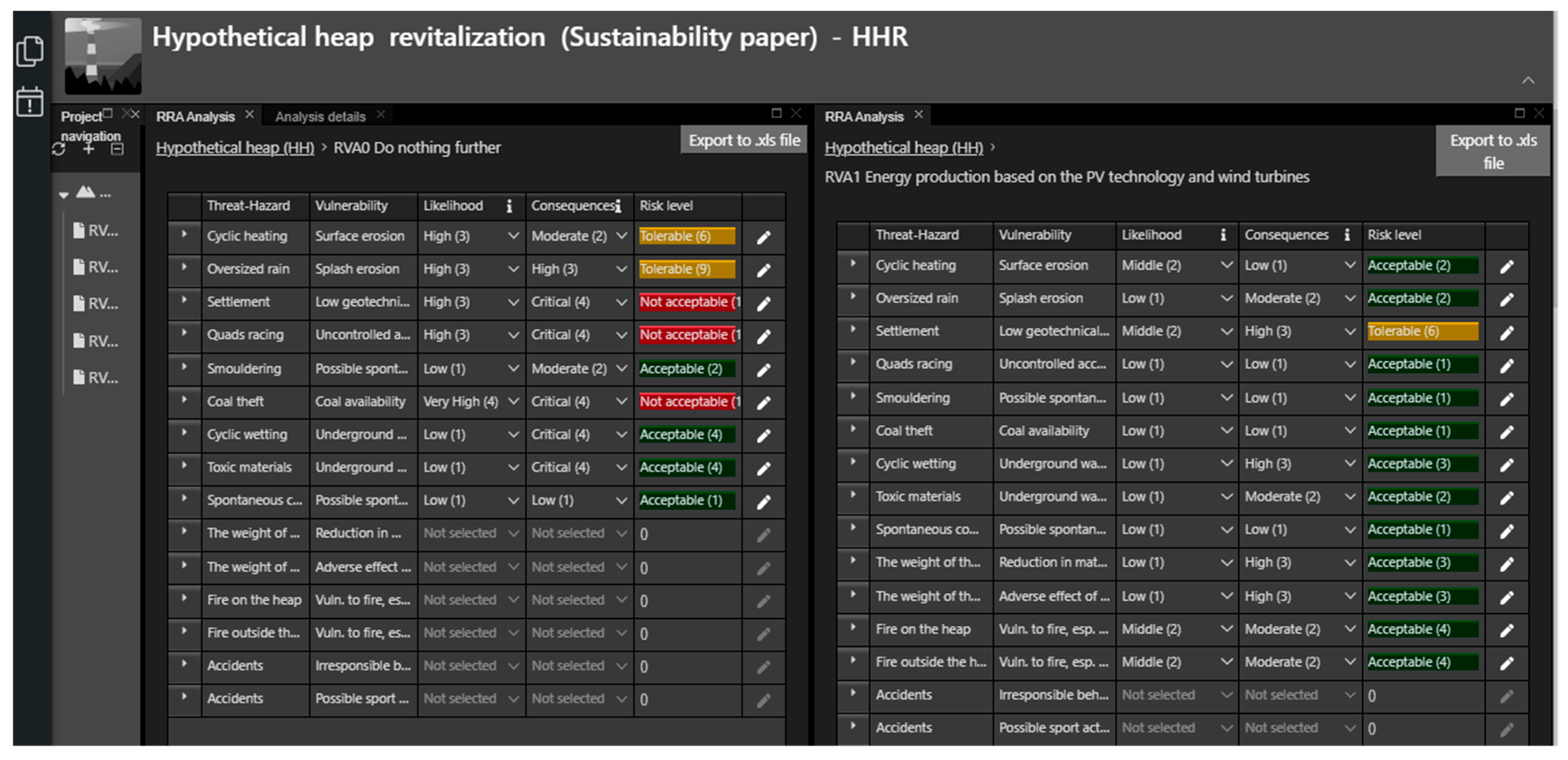This screenshot has width=1568, height=760.
Task: Expand the Oversized rain row in RVA0
Action: click(184, 267)
